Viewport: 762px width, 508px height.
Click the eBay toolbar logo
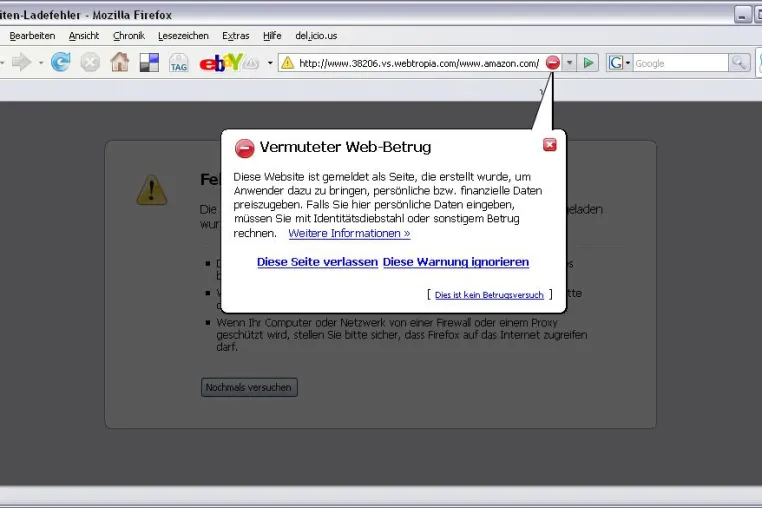[x=221, y=63]
